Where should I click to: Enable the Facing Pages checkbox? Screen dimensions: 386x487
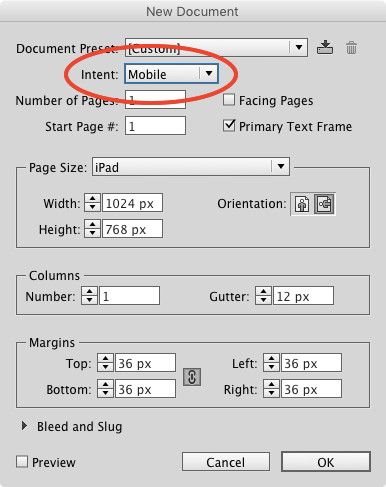point(229,100)
